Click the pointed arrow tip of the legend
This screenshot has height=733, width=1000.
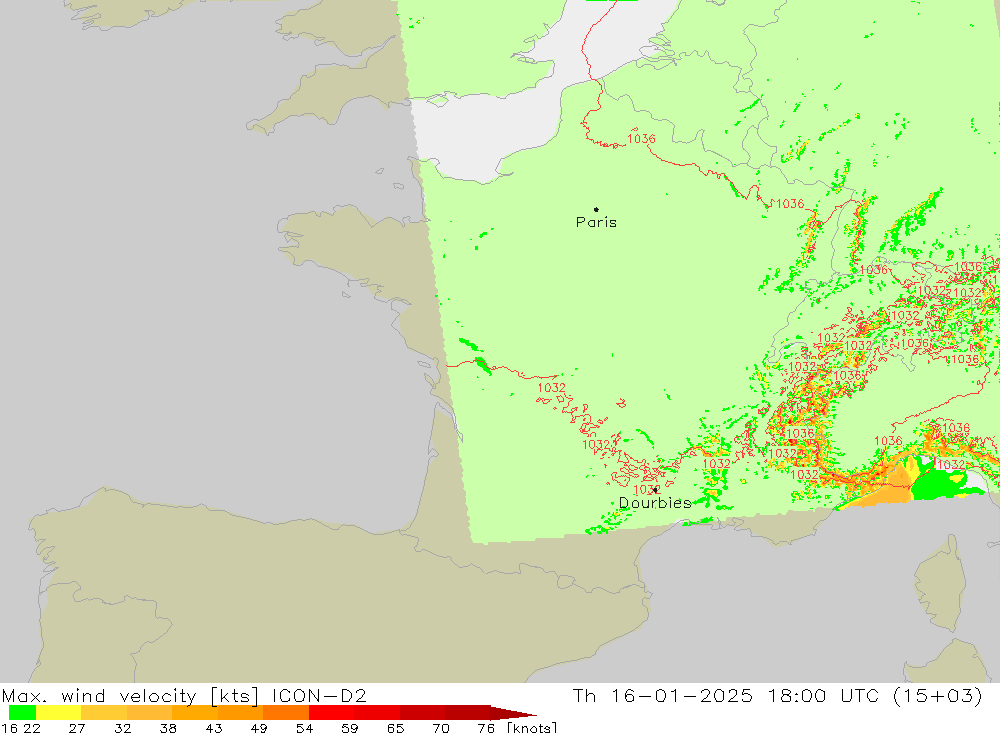point(514,713)
